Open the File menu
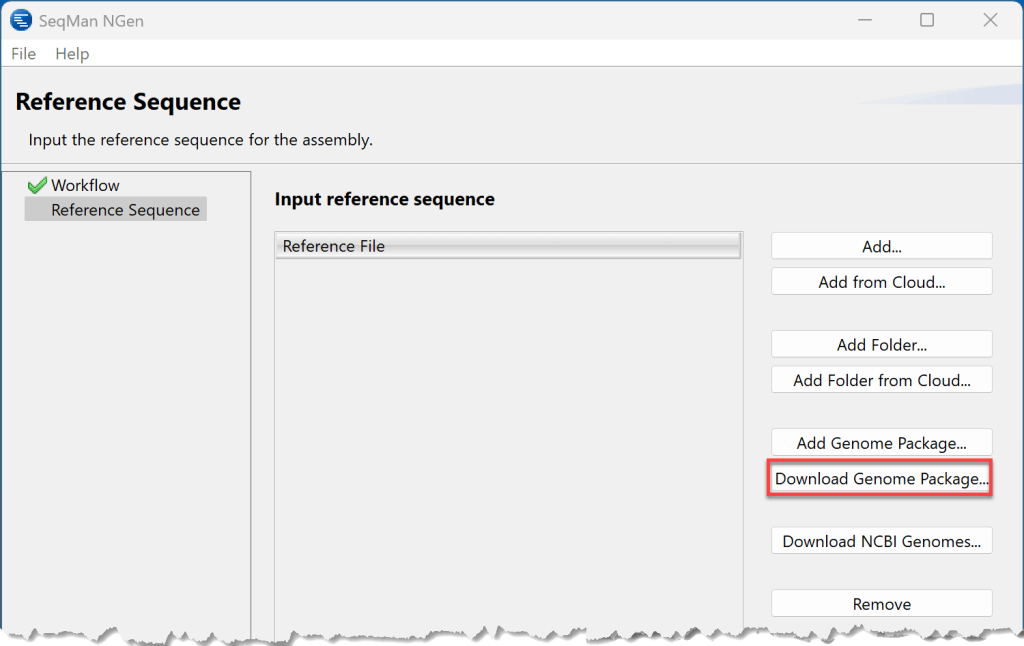The image size is (1024, 646). coord(24,54)
